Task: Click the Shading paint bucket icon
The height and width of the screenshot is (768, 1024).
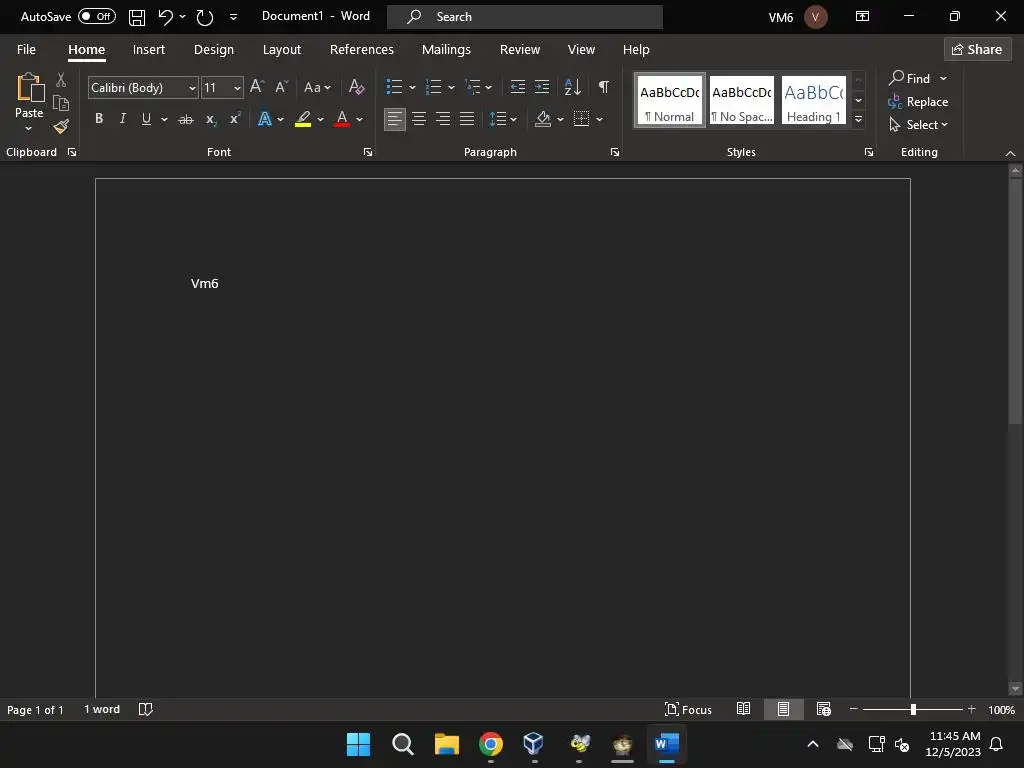Action: click(543, 119)
